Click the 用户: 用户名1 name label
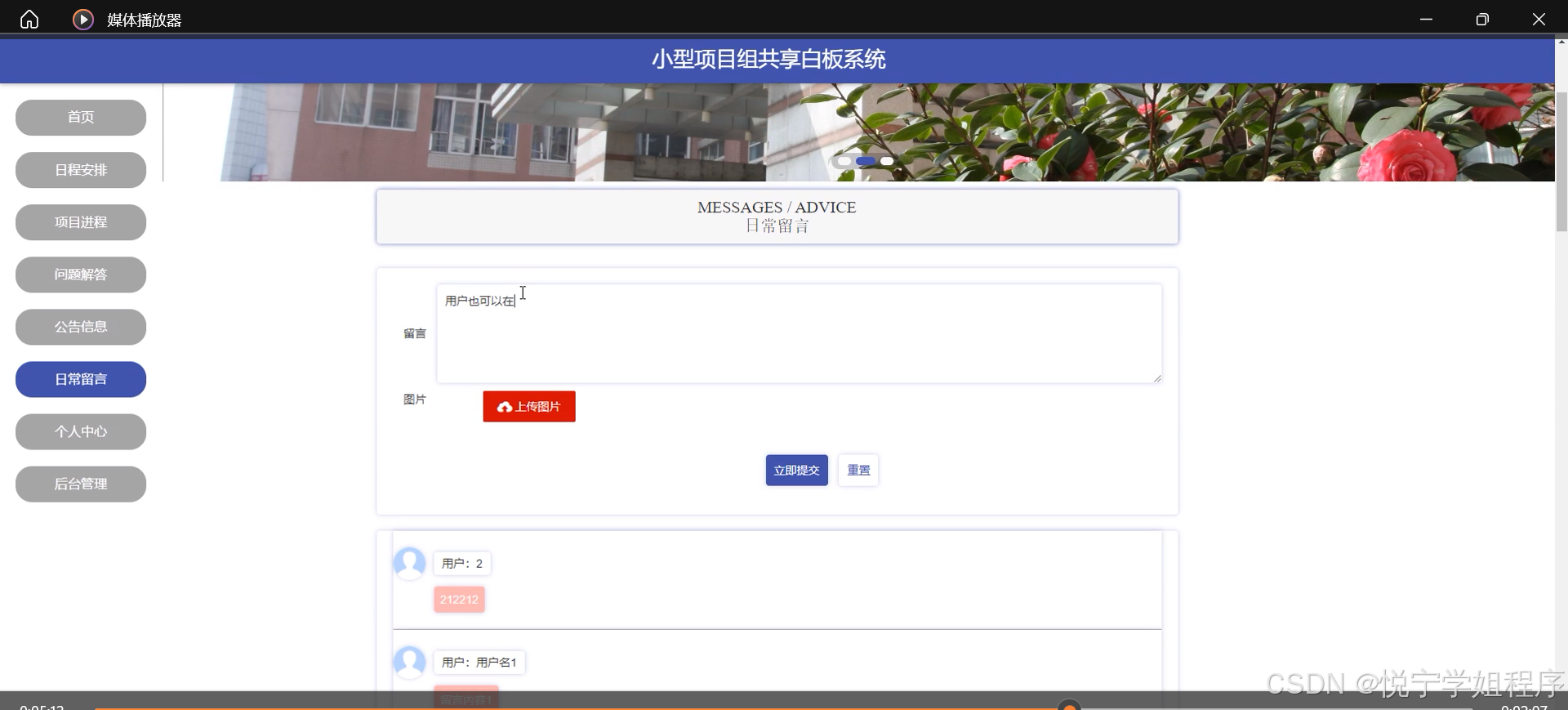Viewport: 1568px width, 710px height. 479,662
